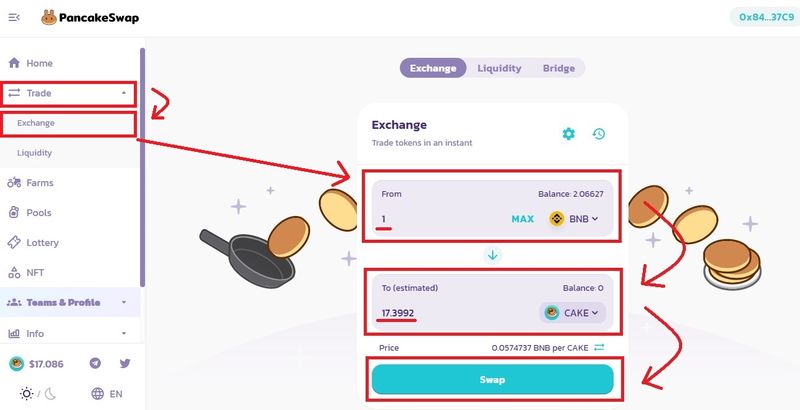The width and height of the screenshot is (800, 410).
Task: Switch token order with down arrow
Action: click(492, 255)
